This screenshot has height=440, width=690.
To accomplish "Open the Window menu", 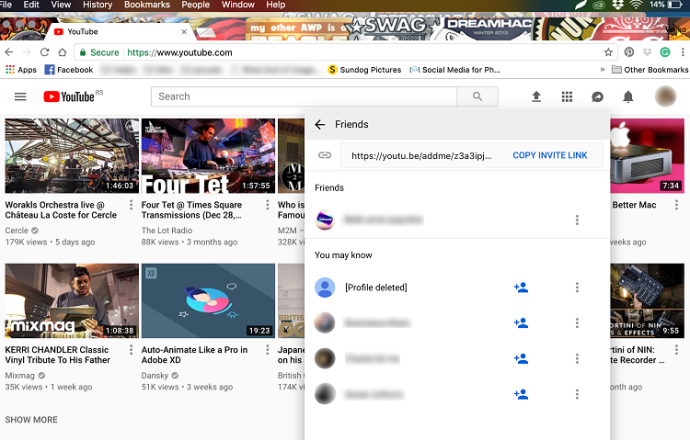I will point(238,5).
